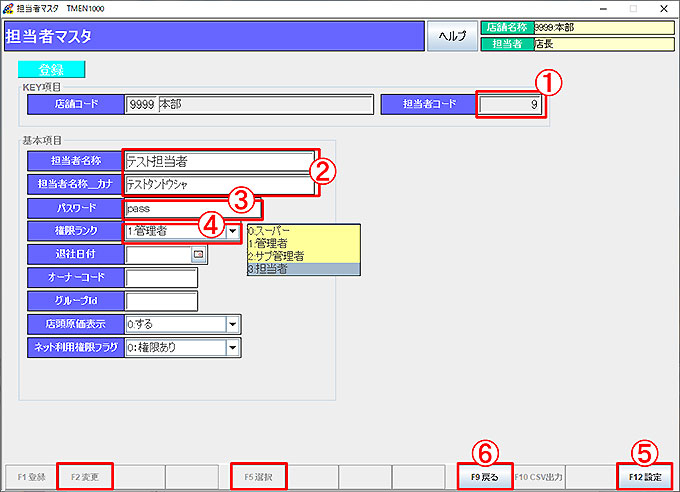Click the app icon in title bar

pos(9,8)
